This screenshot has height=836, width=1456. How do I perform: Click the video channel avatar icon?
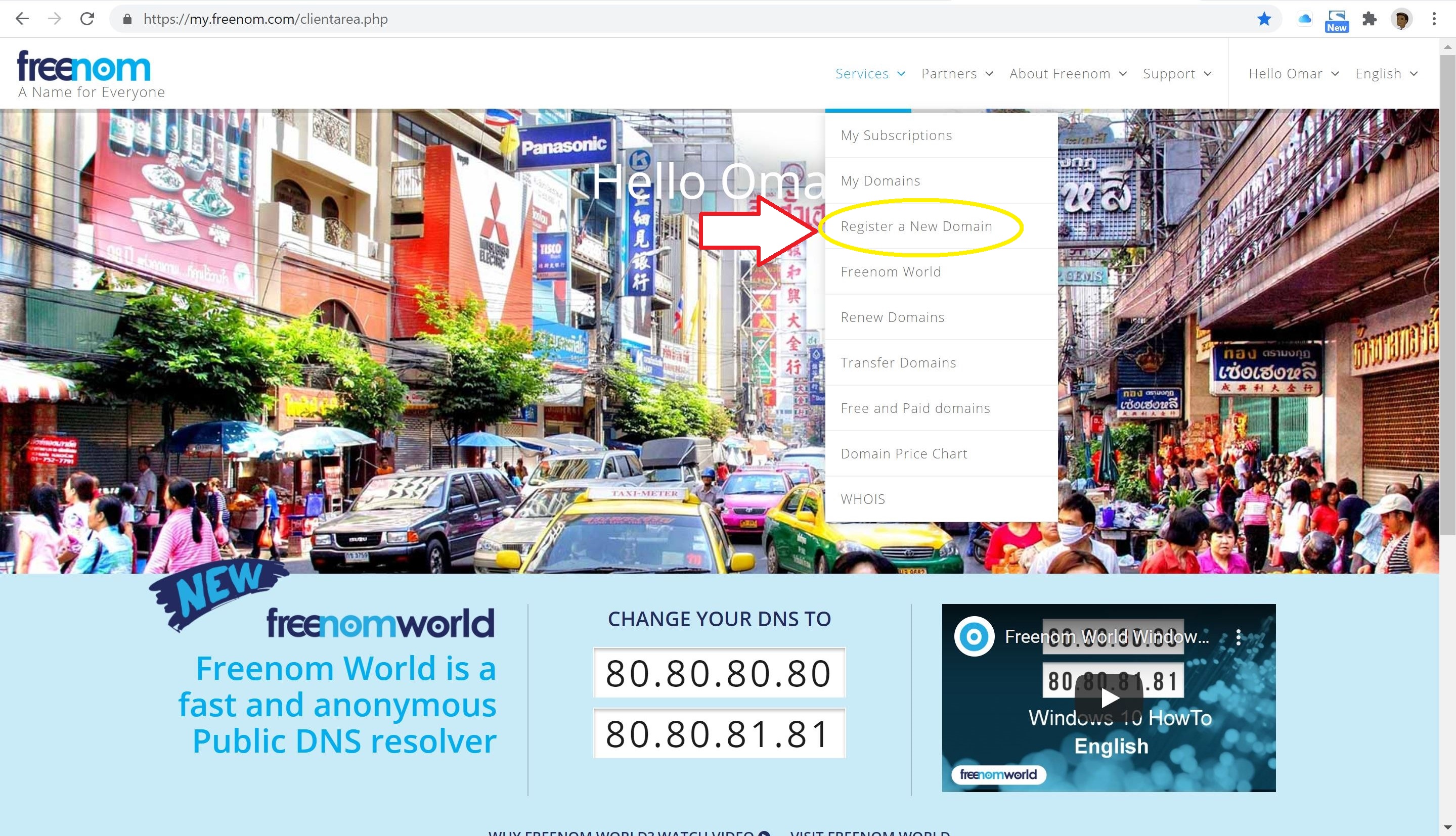click(974, 636)
